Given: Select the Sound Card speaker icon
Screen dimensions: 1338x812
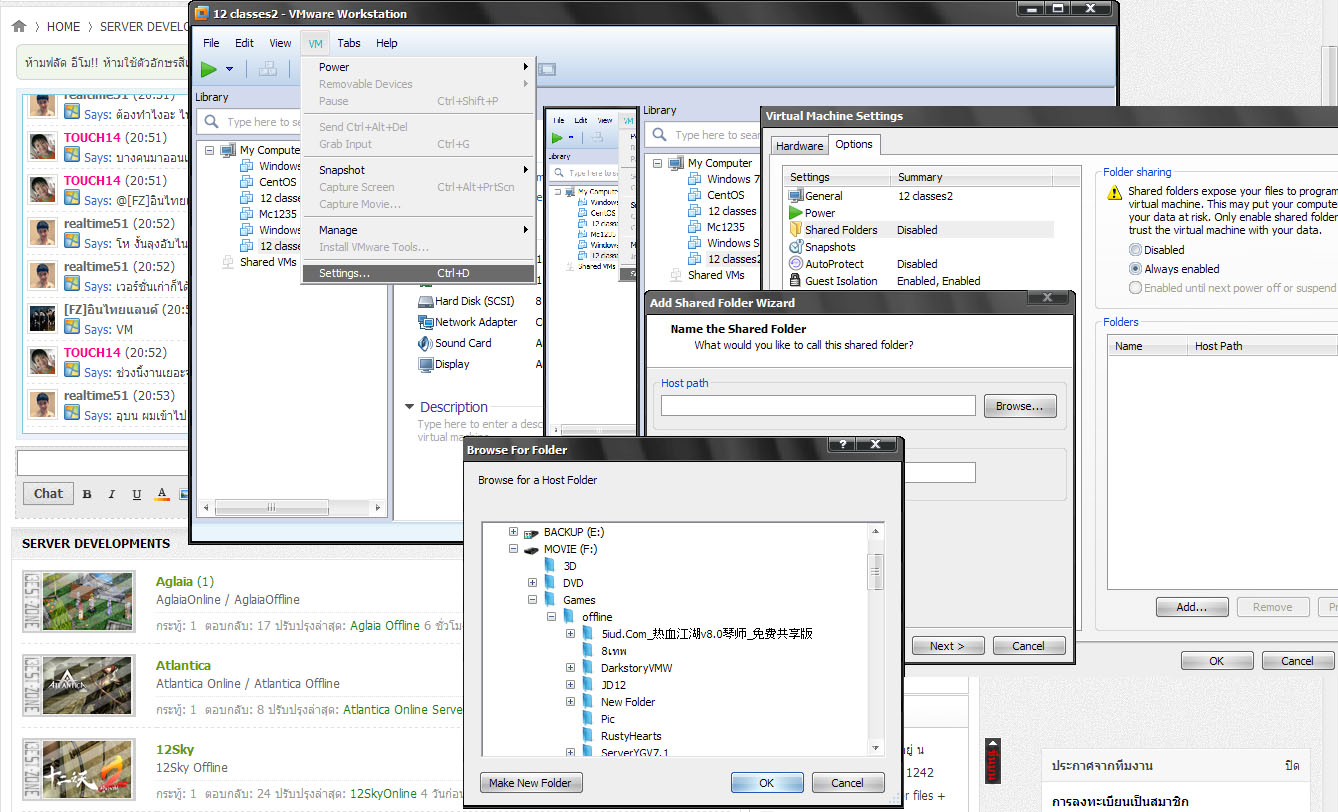Looking at the screenshot, I should (x=425, y=343).
